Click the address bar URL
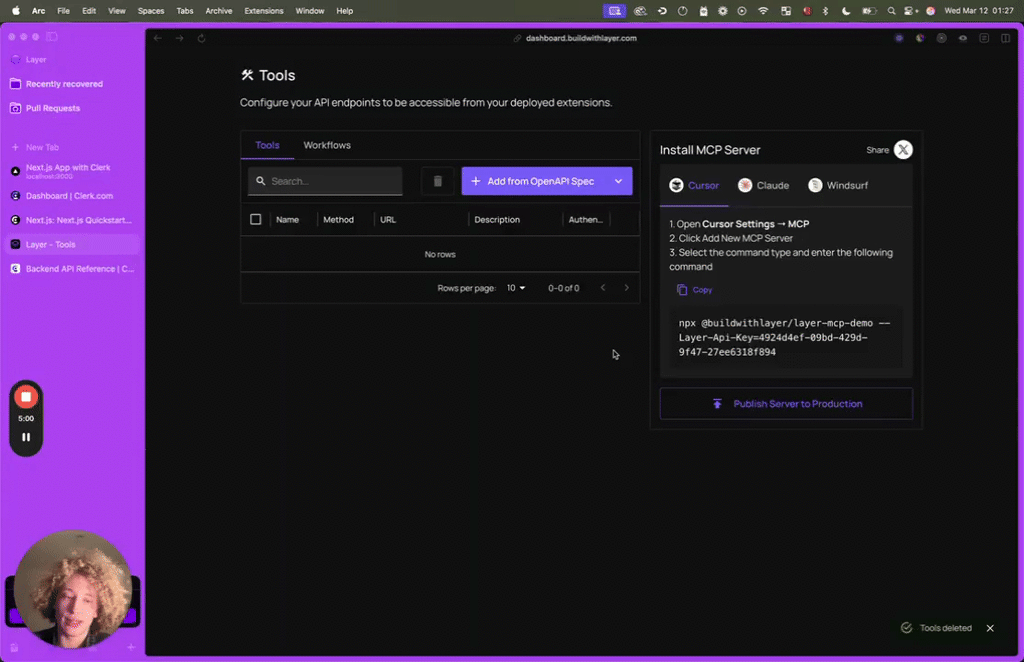 point(581,38)
